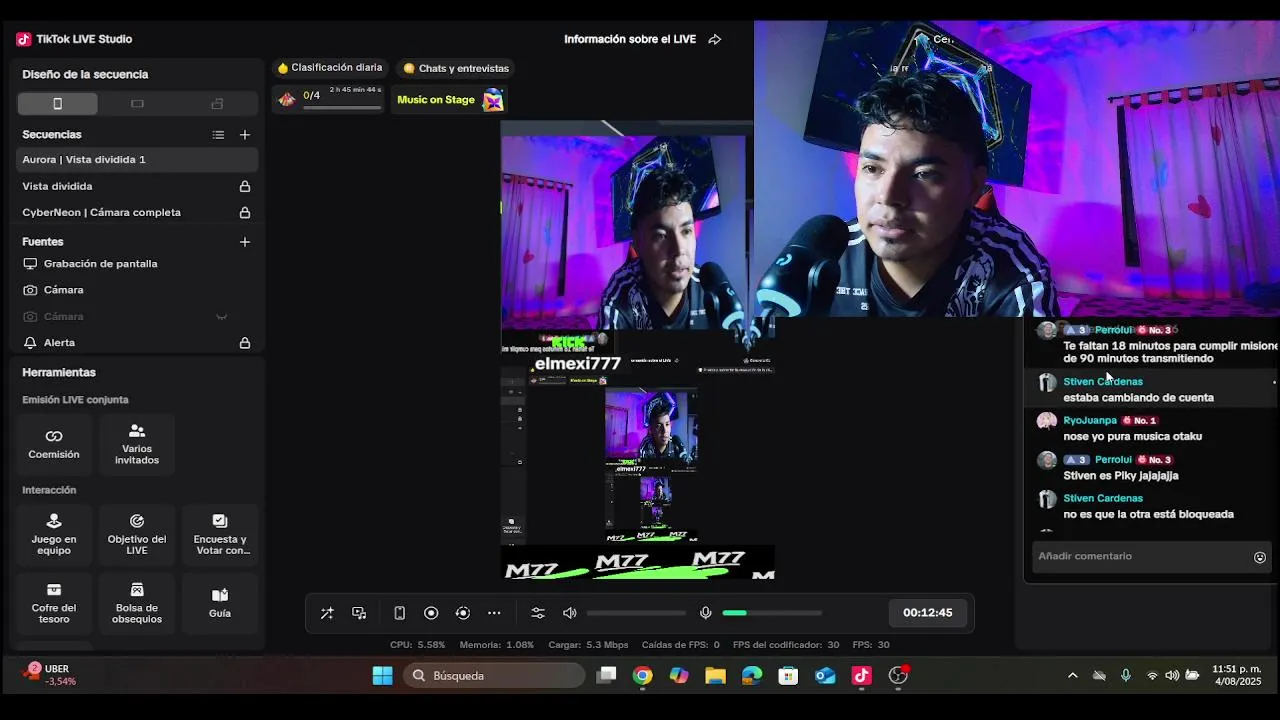1280x720 pixels.
Task: Open the 0/4 missions progress card
Action: click(x=329, y=99)
